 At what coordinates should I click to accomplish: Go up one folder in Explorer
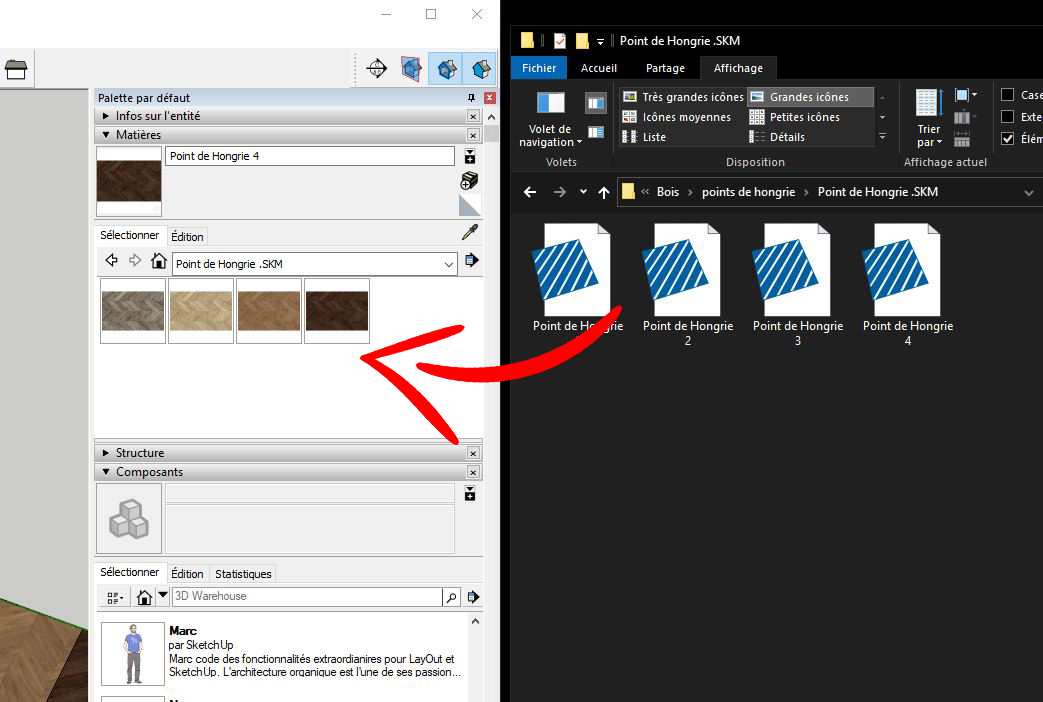tap(604, 192)
